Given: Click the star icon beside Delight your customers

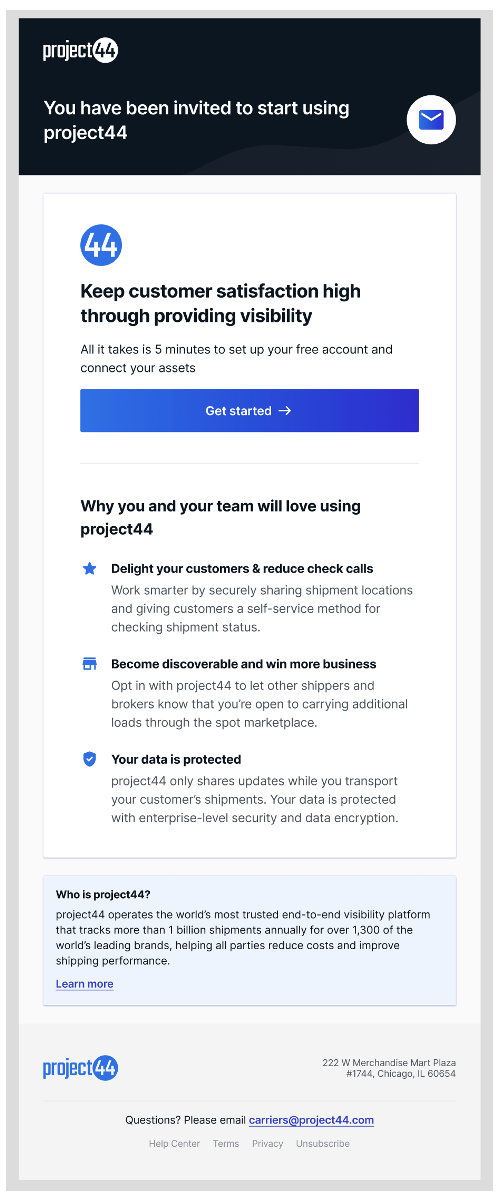Looking at the screenshot, I should coord(89,568).
